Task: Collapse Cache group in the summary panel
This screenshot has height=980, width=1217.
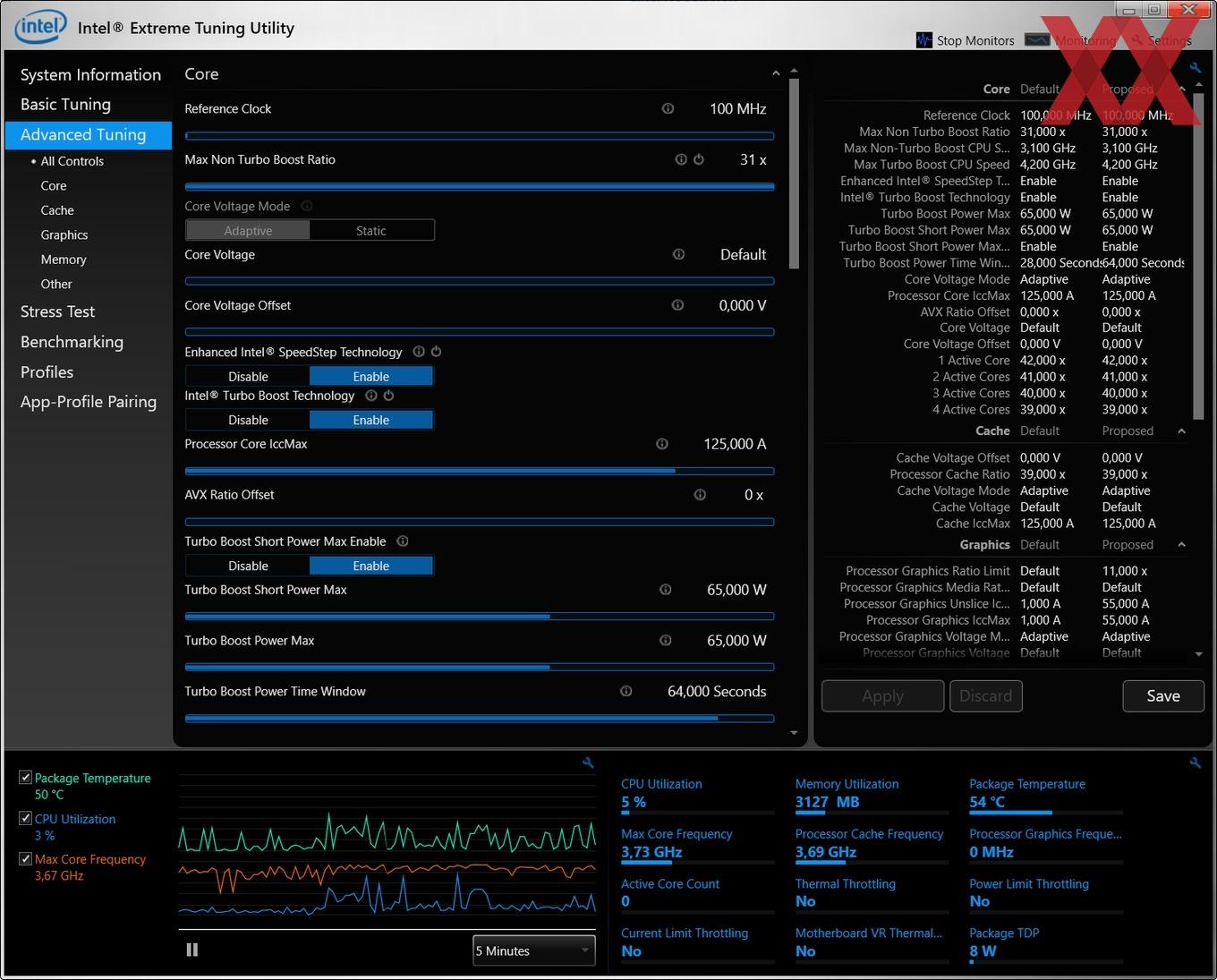Action: pos(1182,430)
